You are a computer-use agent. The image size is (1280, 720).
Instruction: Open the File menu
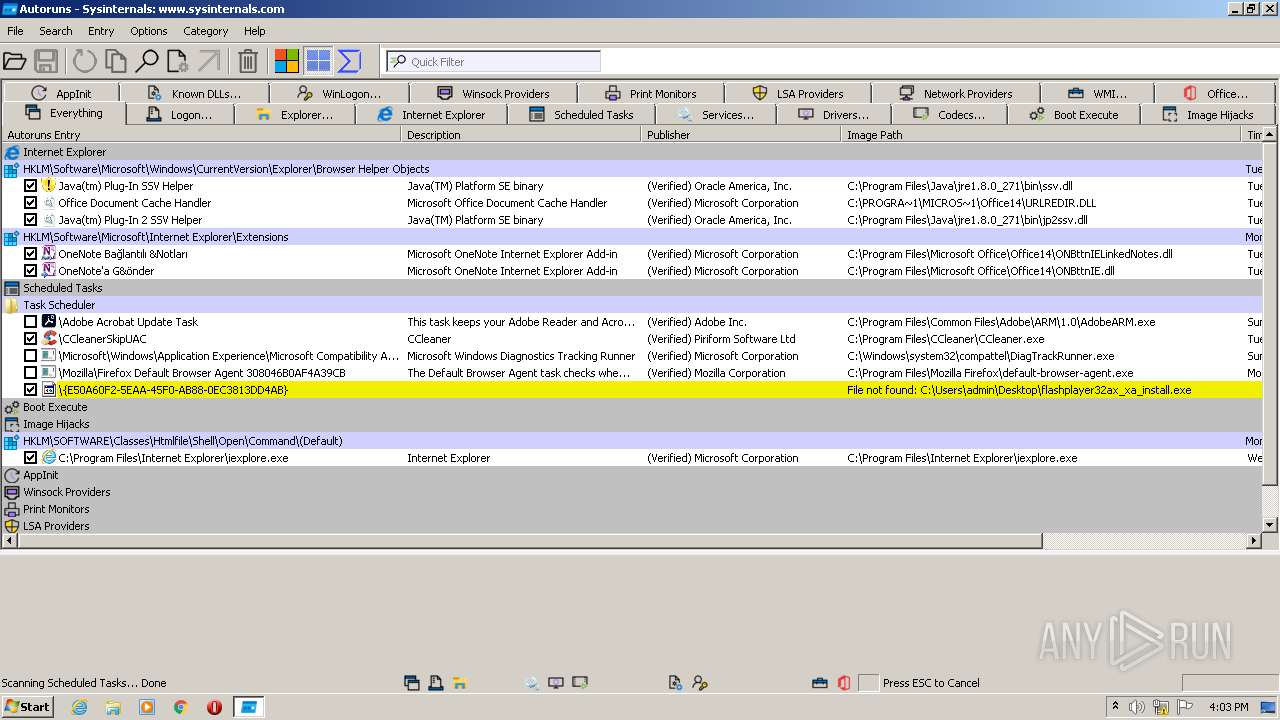coord(15,31)
